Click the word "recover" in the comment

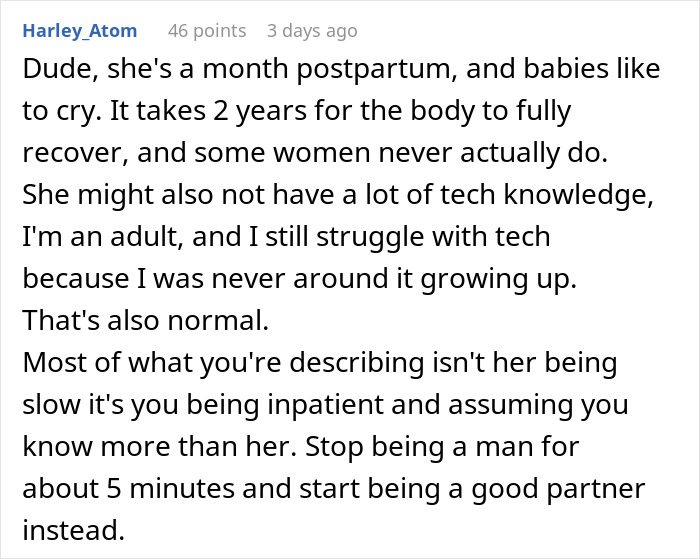66,154
